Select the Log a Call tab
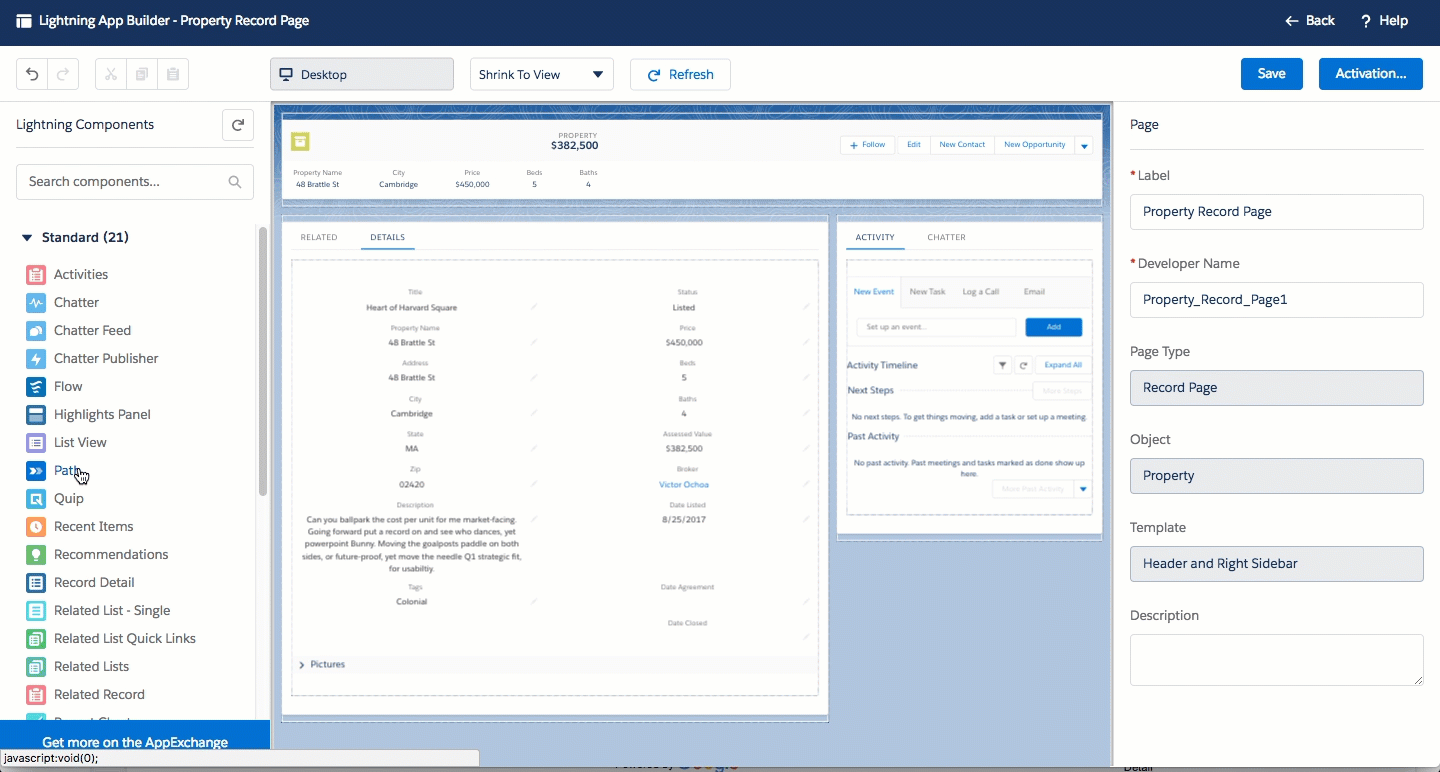Viewport: 1440px width, 772px height. coord(981,292)
